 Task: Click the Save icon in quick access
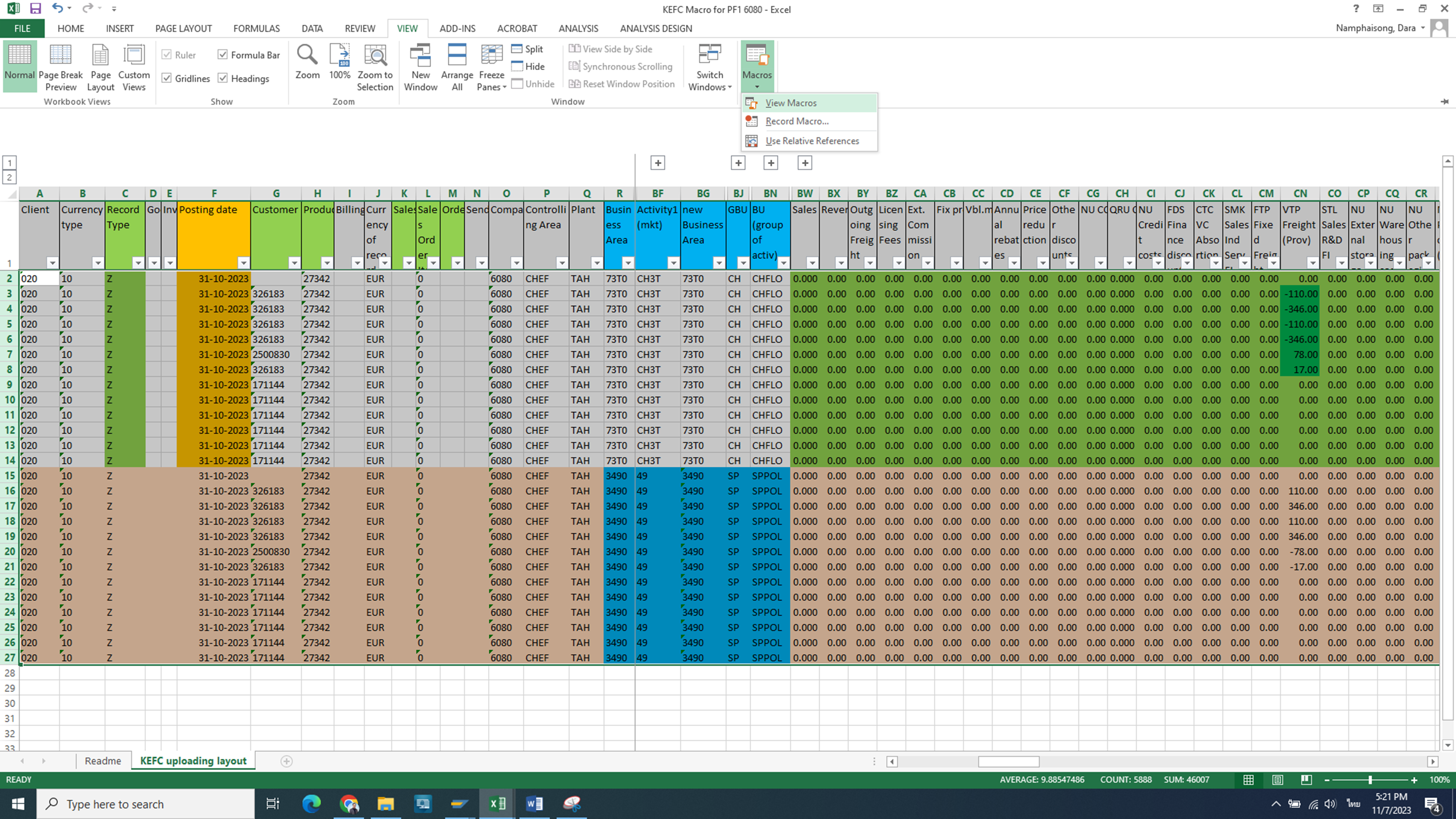[35, 8]
